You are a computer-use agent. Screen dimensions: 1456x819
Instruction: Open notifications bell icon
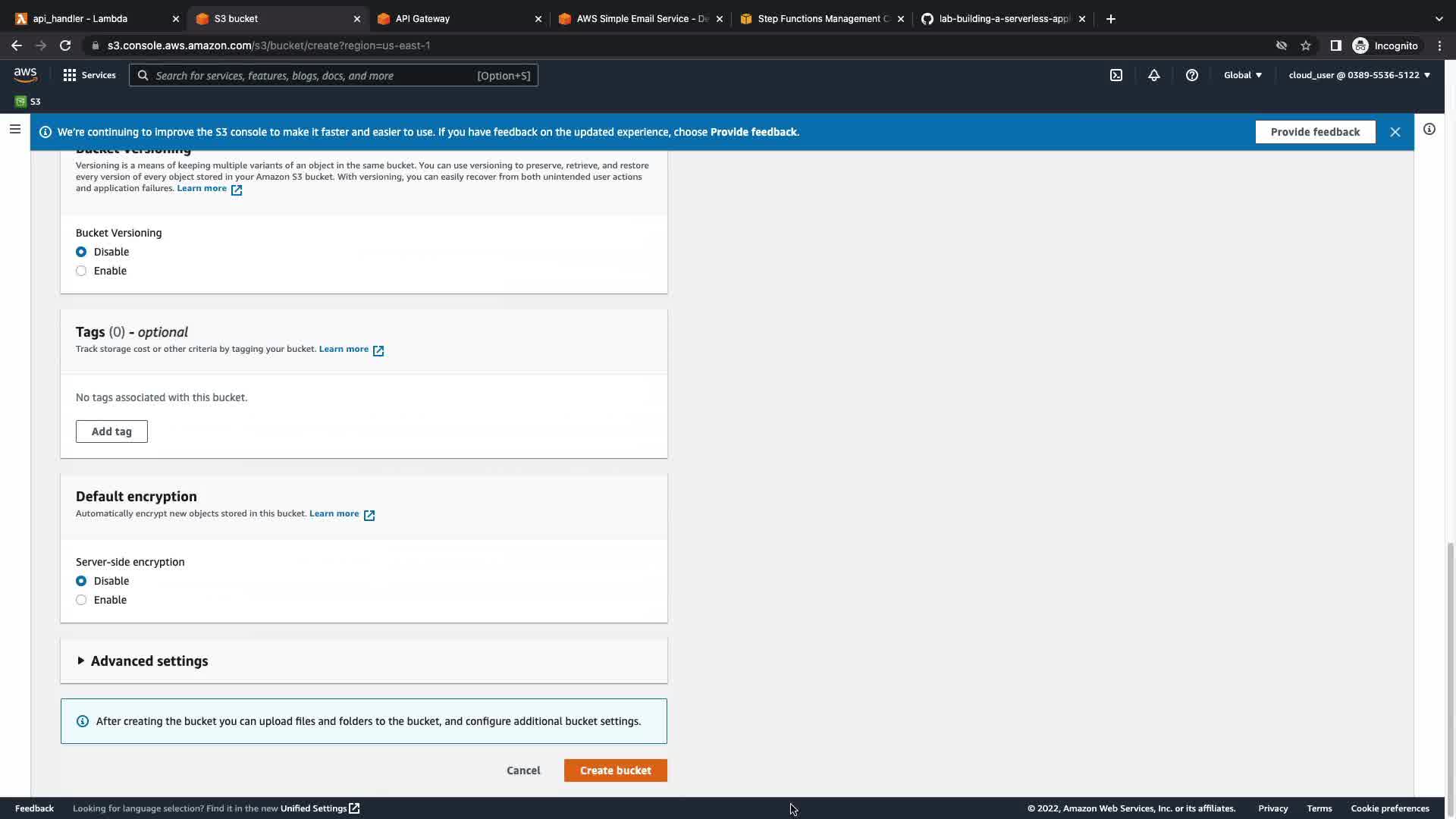(x=1153, y=75)
